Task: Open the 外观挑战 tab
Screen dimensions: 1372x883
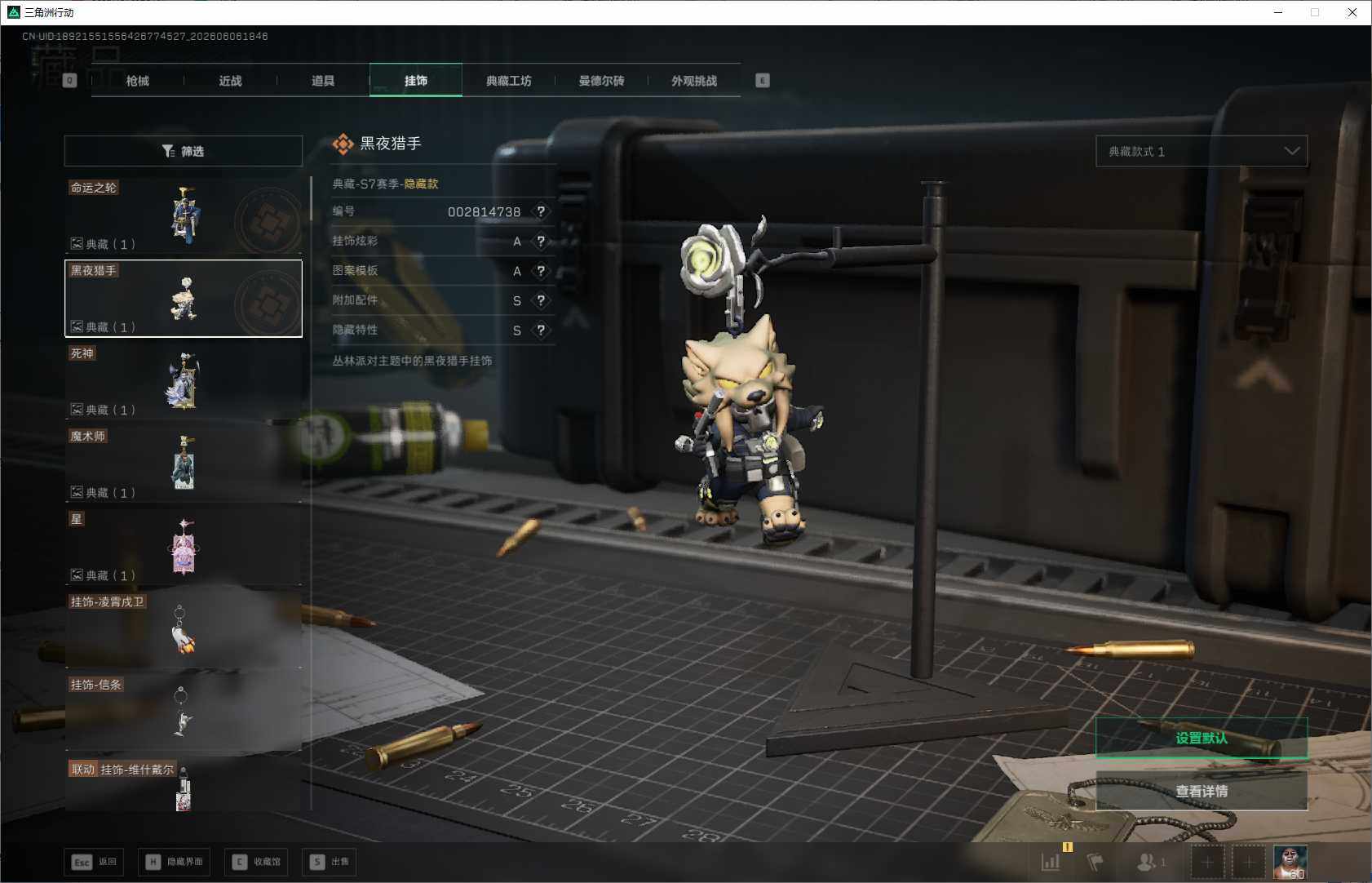Action: pyautogui.click(x=694, y=81)
